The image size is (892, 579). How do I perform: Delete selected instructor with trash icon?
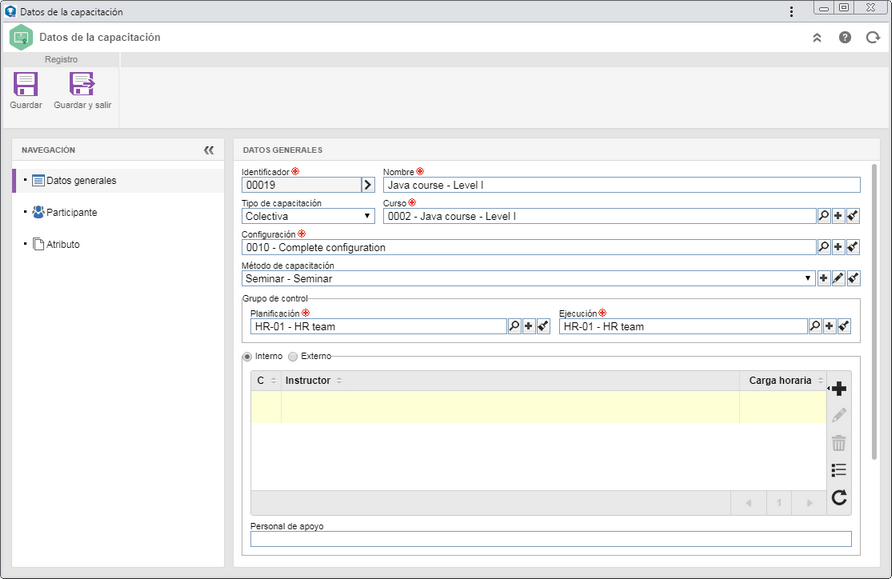click(839, 442)
